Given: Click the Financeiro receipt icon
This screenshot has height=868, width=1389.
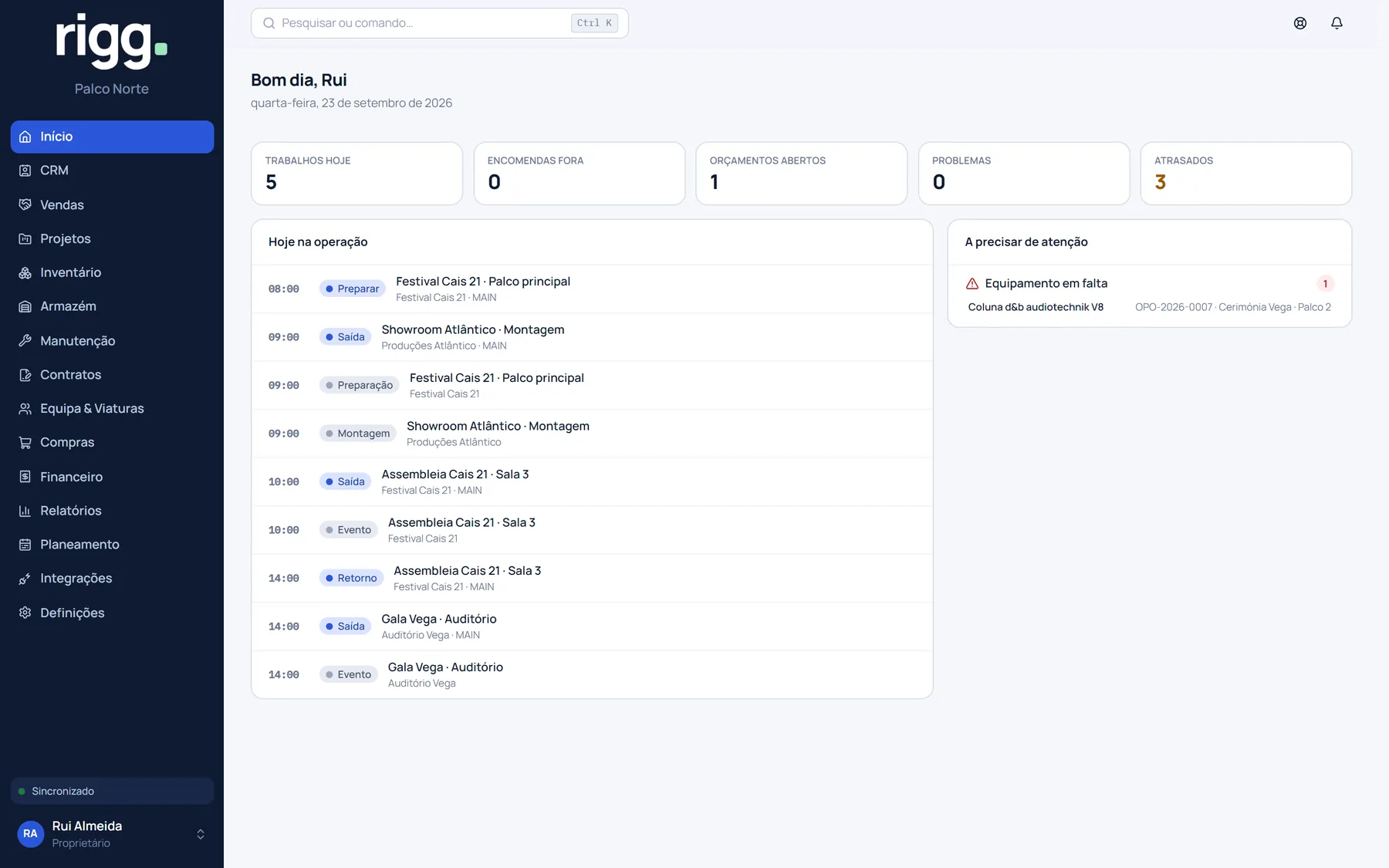Looking at the screenshot, I should (x=25, y=477).
